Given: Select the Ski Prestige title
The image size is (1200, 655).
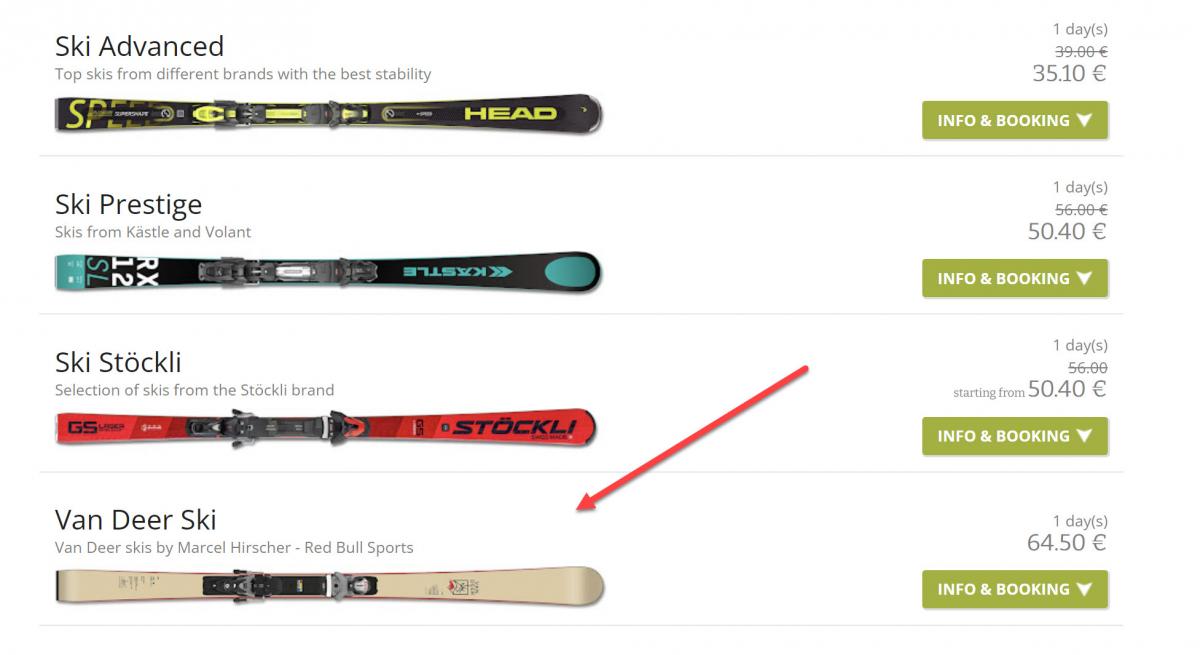Looking at the screenshot, I should click(128, 204).
